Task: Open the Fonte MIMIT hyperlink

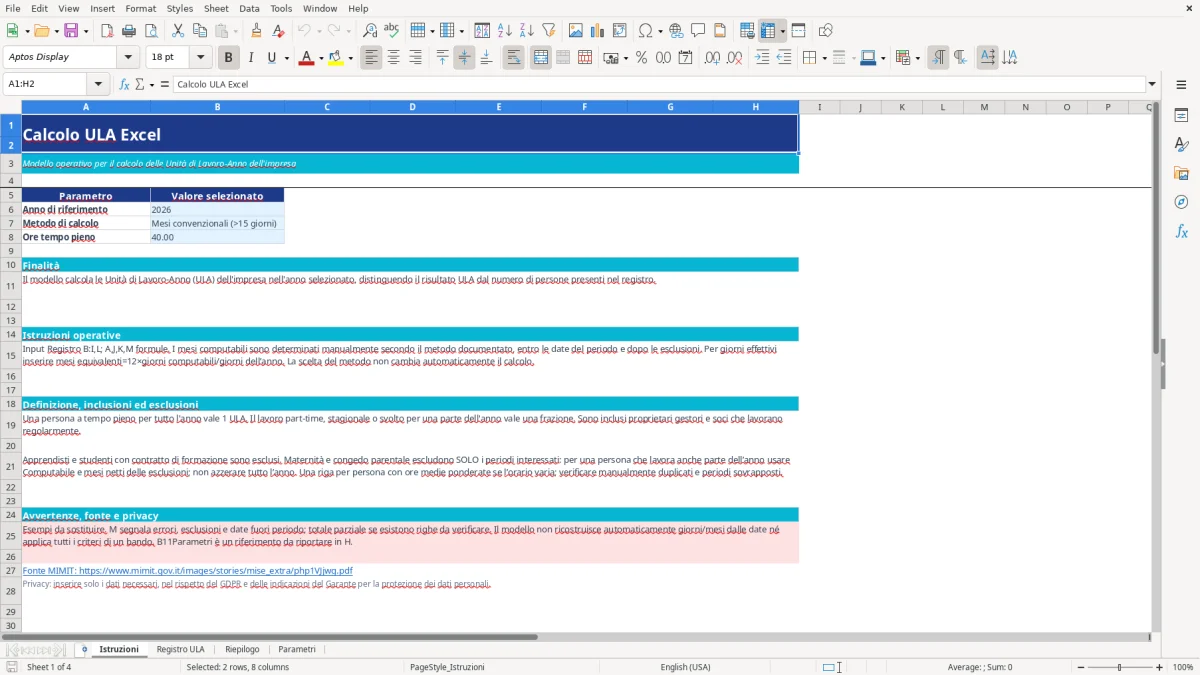Action: [188, 570]
